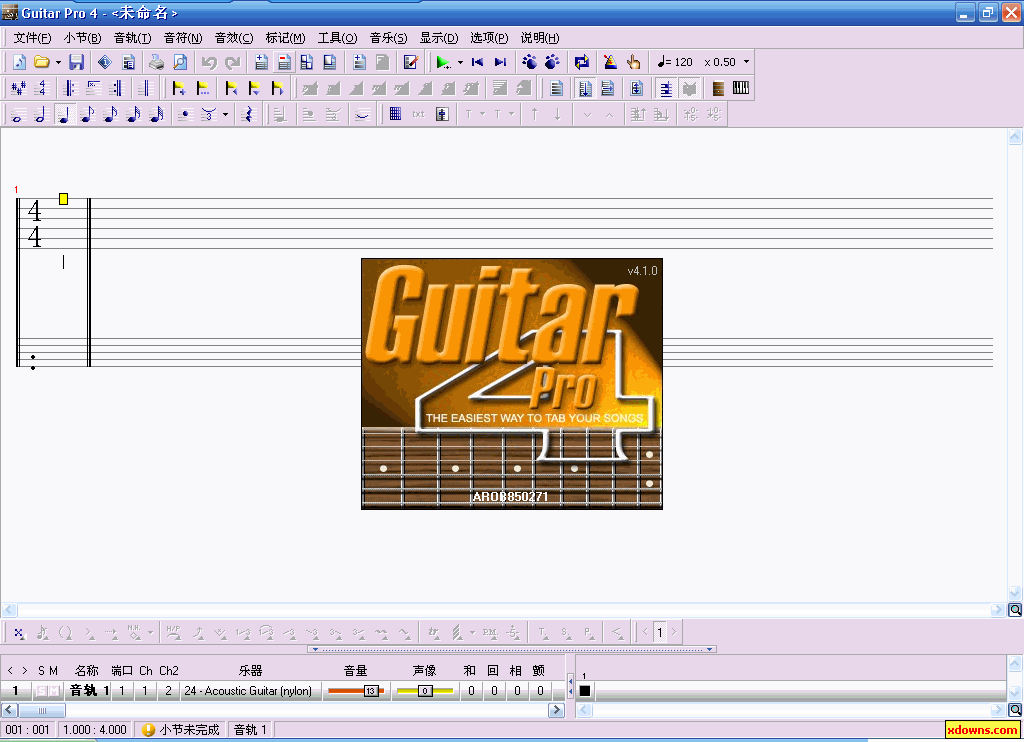Click the right chevron in mixer header
Image resolution: width=1024 pixels, height=742 pixels.
25,671
